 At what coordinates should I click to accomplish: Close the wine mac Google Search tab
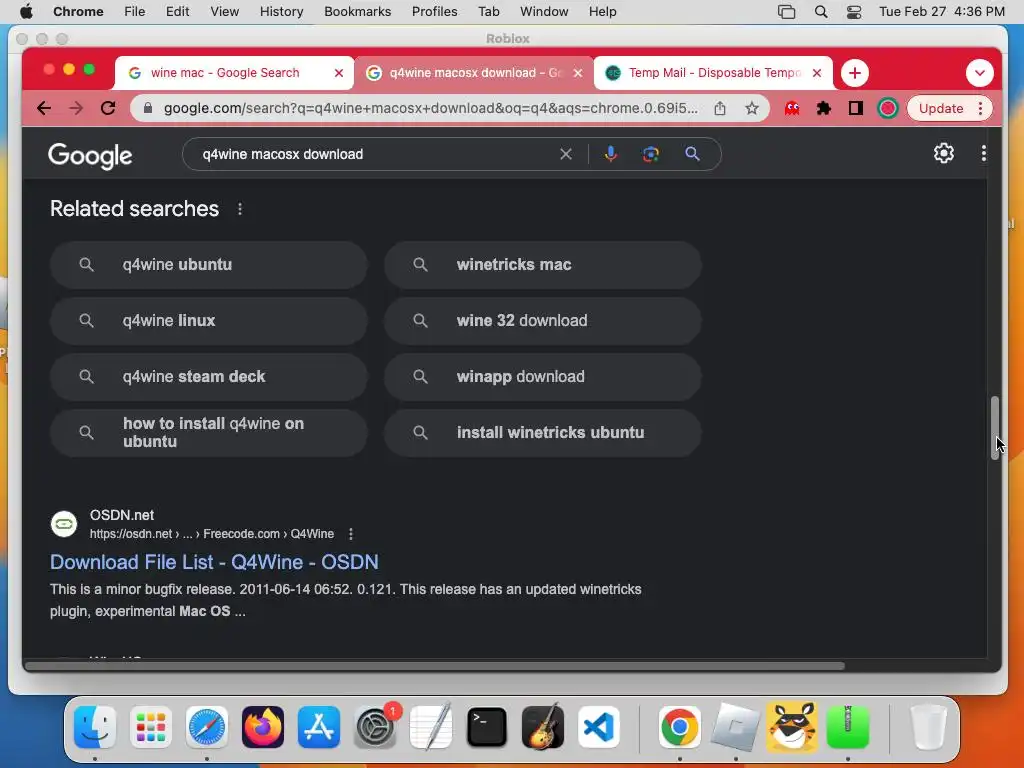click(338, 73)
